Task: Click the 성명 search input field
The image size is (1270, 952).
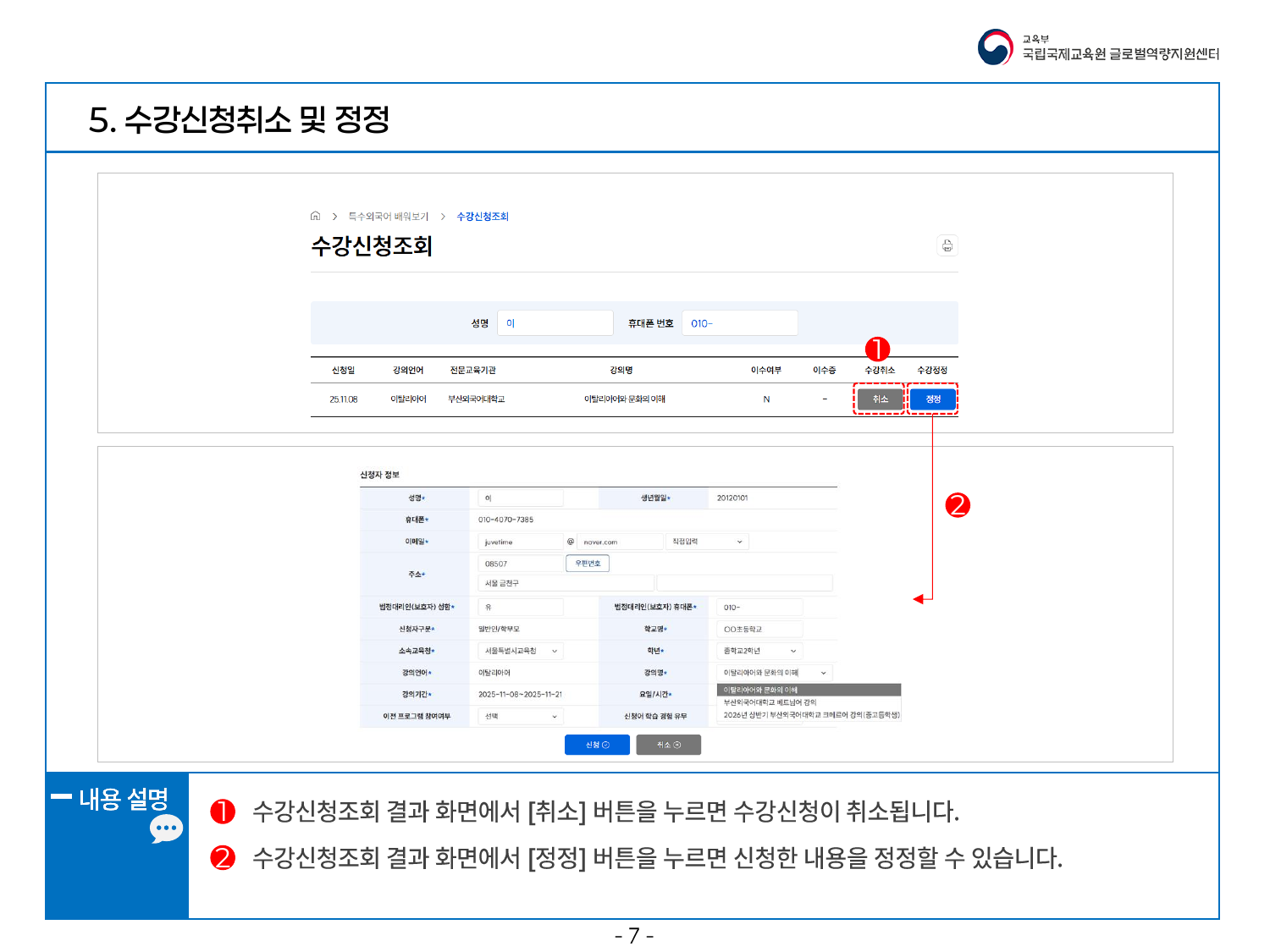Action: tap(555, 323)
